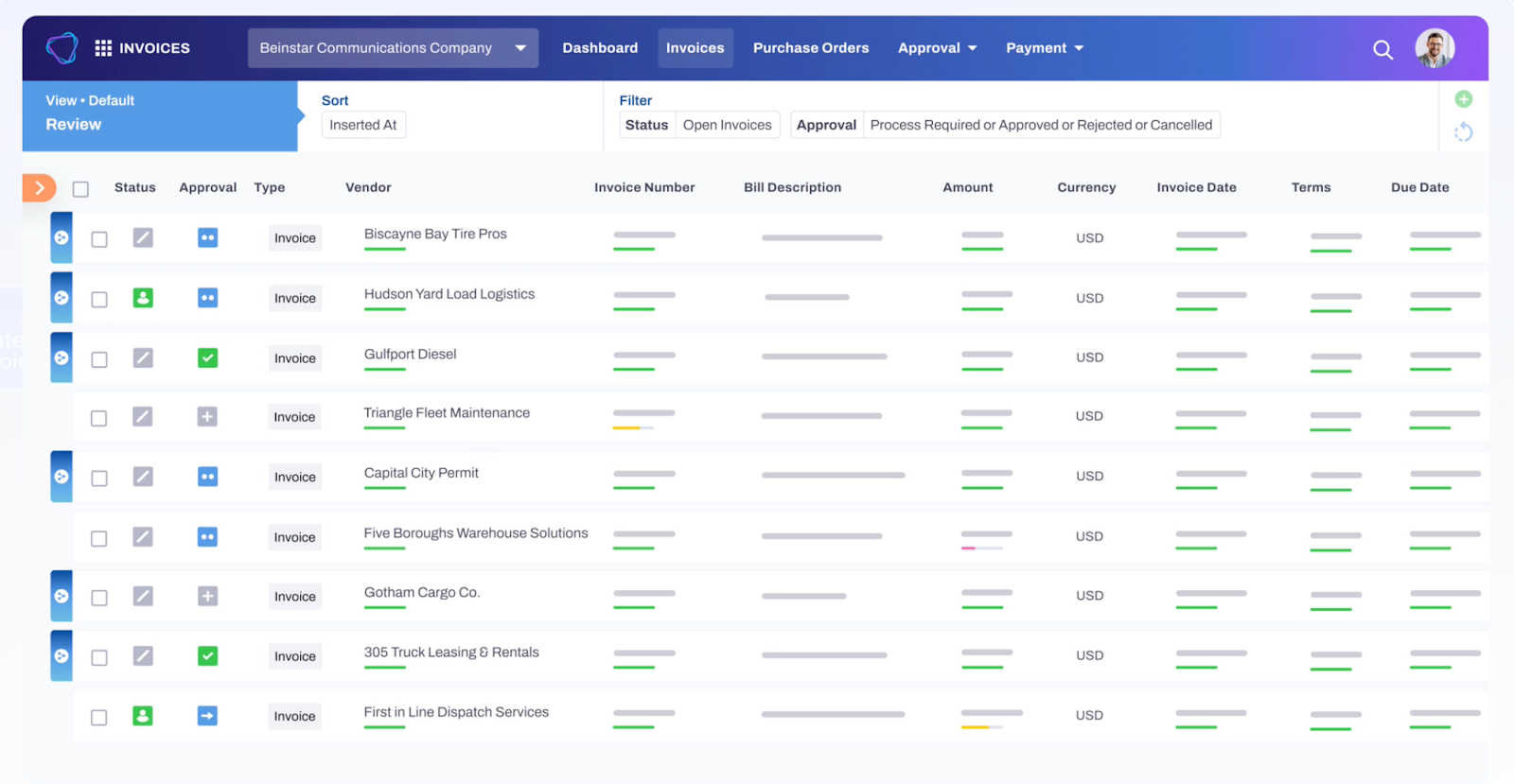Image resolution: width=1514 pixels, height=784 pixels.
Task: Click the green add filter plus icon
Action: tap(1463, 99)
